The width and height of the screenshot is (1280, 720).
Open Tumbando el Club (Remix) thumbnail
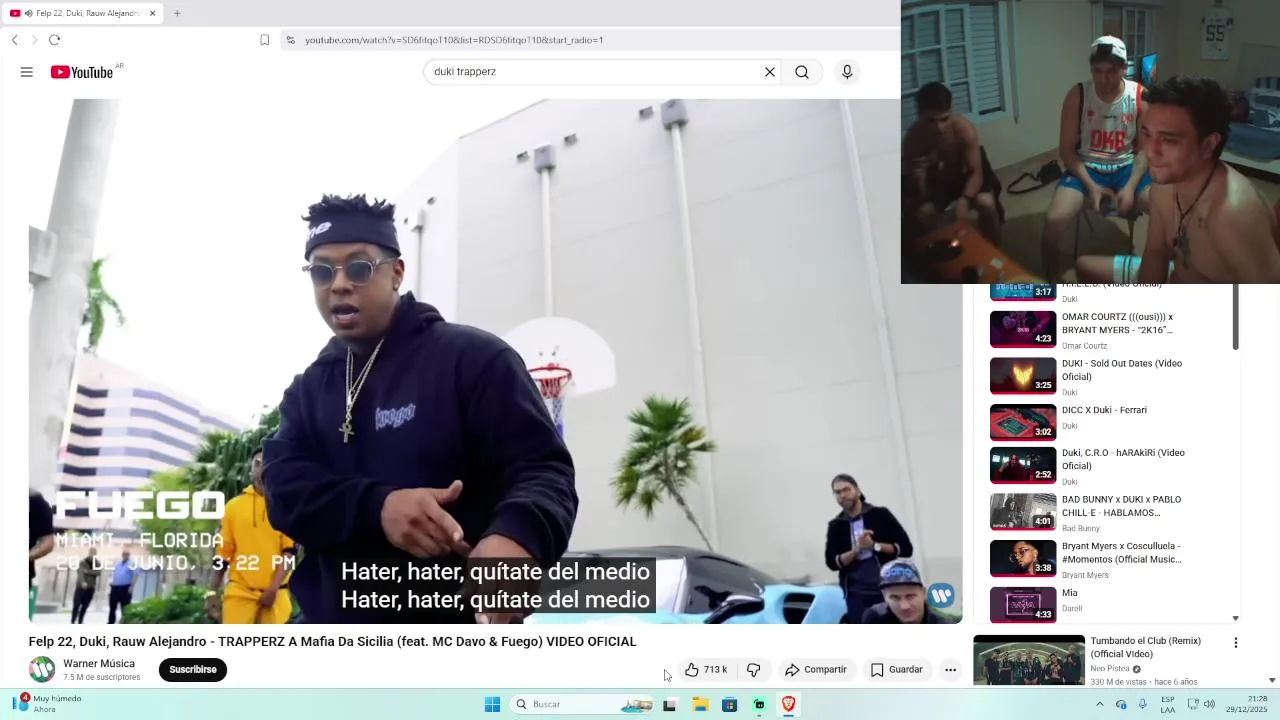click(1029, 660)
